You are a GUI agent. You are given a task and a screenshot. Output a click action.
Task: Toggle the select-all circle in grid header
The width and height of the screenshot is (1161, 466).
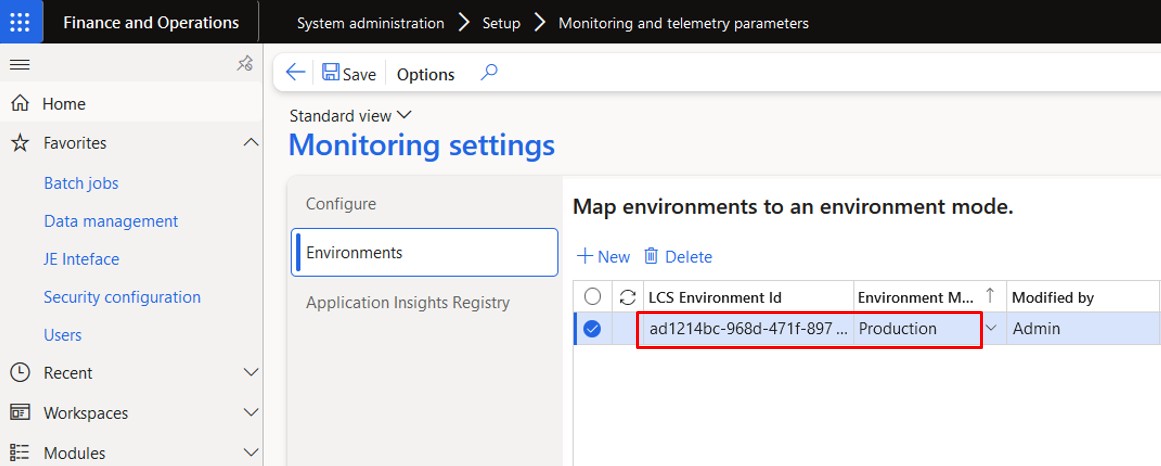(x=592, y=297)
